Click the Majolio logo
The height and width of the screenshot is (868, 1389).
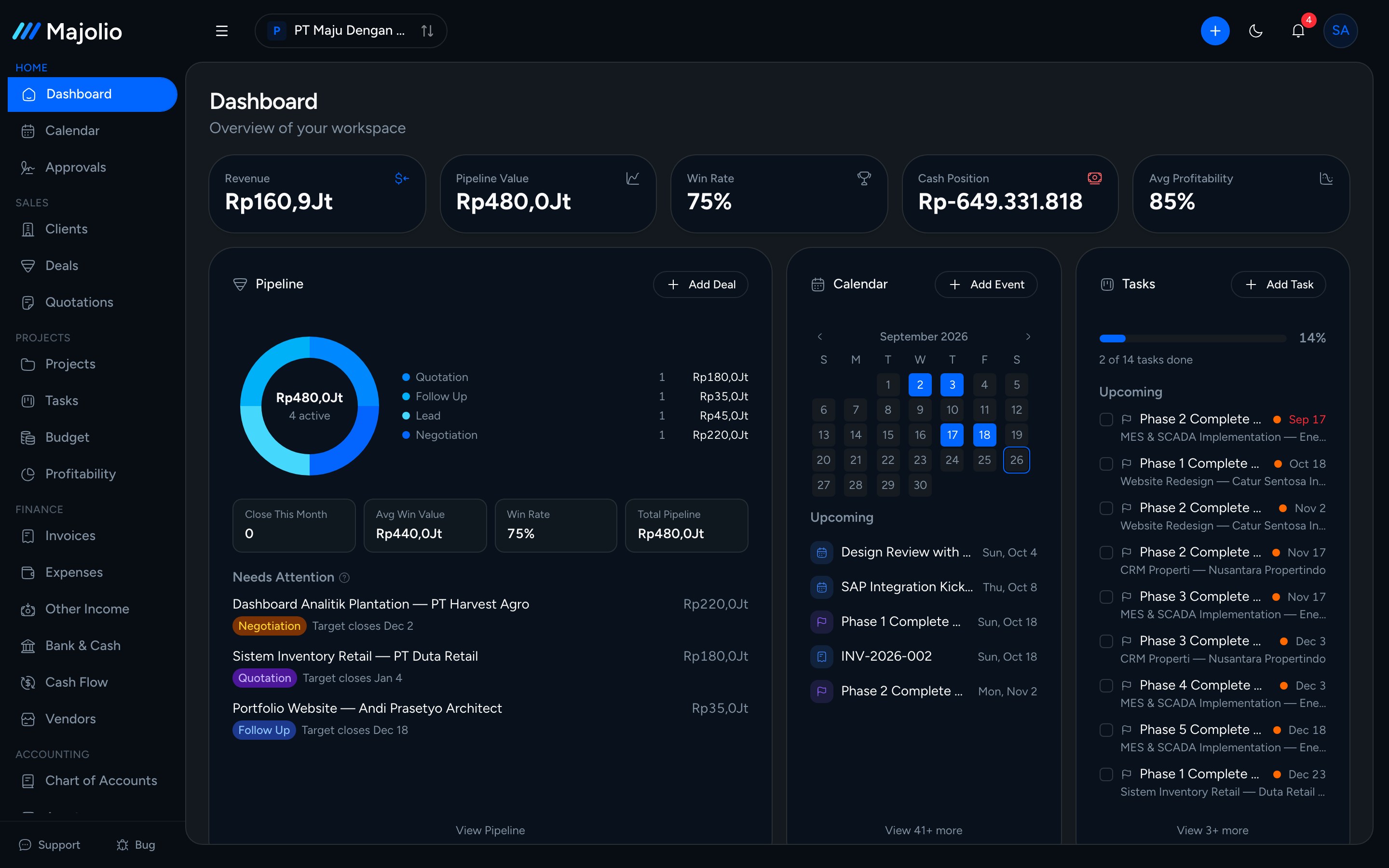pyautogui.click(x=67, y=31)
